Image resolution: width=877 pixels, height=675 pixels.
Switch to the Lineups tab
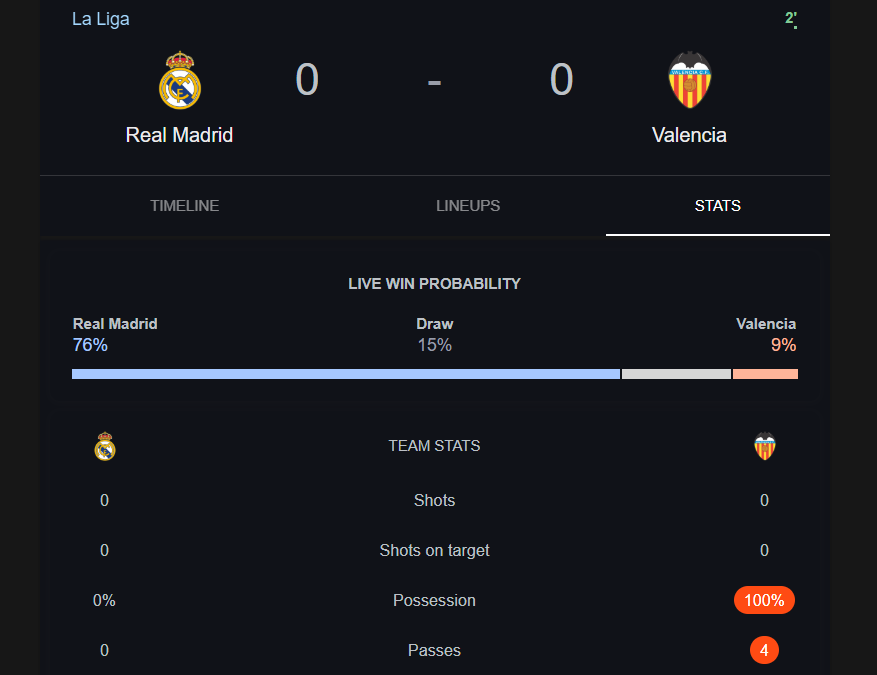click(468, 206)
